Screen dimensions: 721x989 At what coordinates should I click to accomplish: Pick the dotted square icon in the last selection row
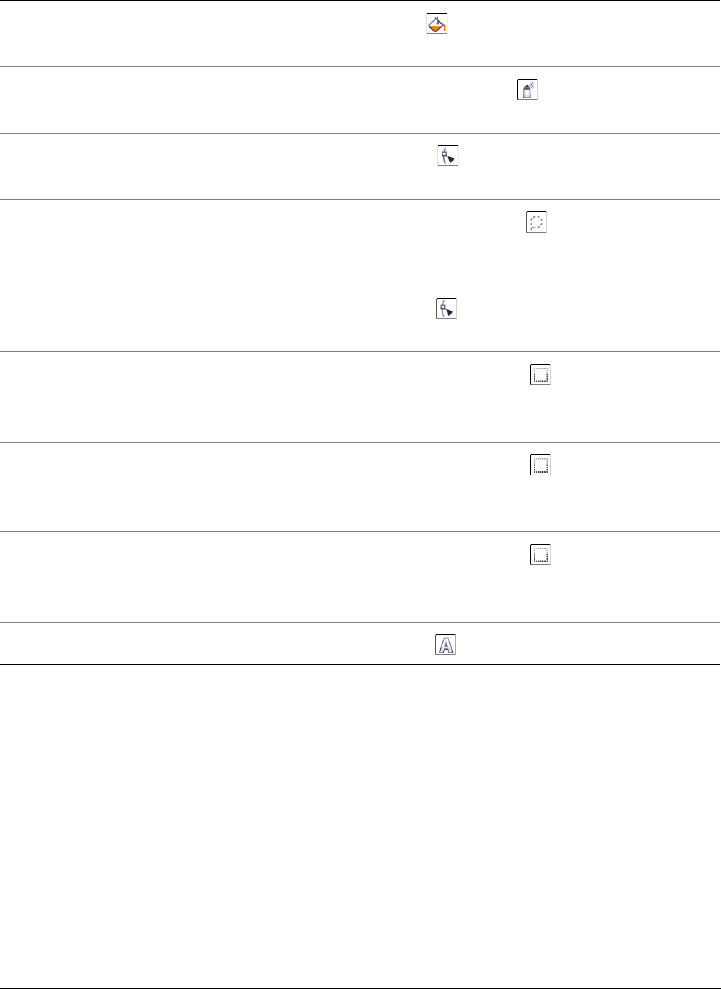[x=540, y=555]
